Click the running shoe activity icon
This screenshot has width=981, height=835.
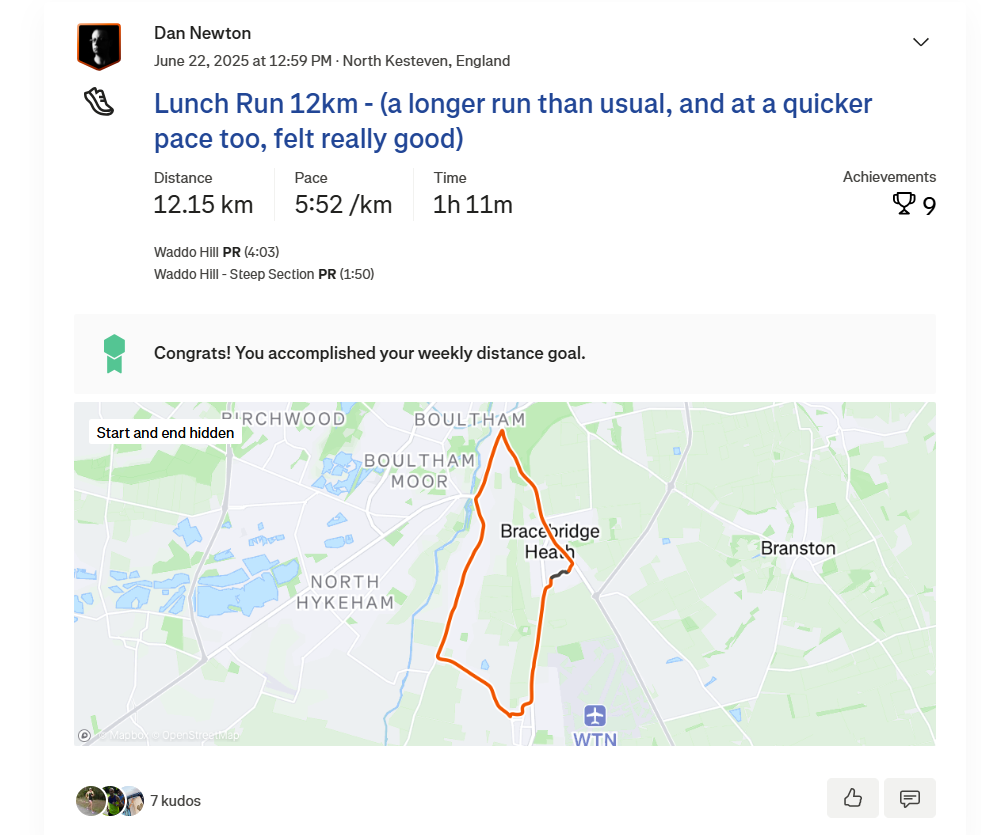pos(99,101)
